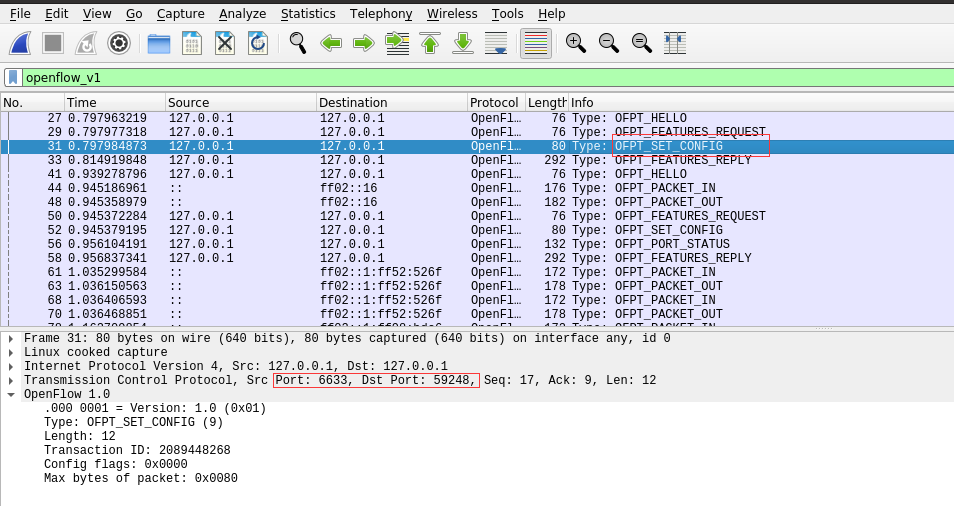954x506 pixels.
Task: Select packet 52 OFPT_SET_CONFIG row
Action: coord(477,230)
